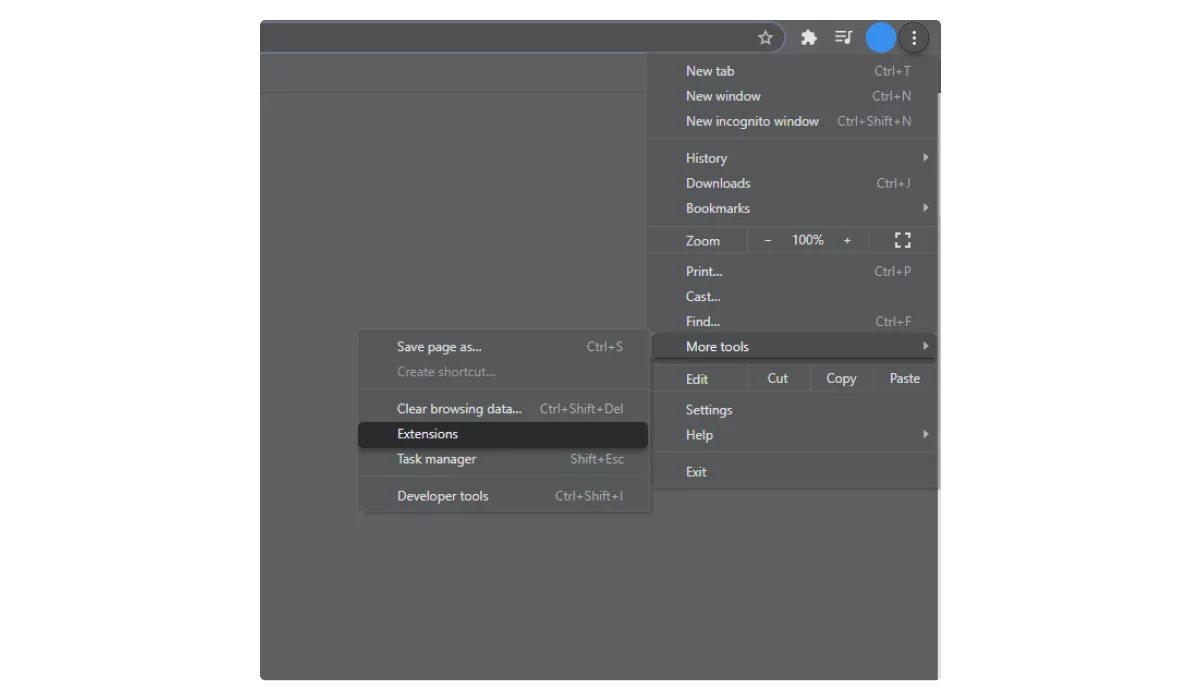Click the blue profile avatar

[x=881, y=38]
